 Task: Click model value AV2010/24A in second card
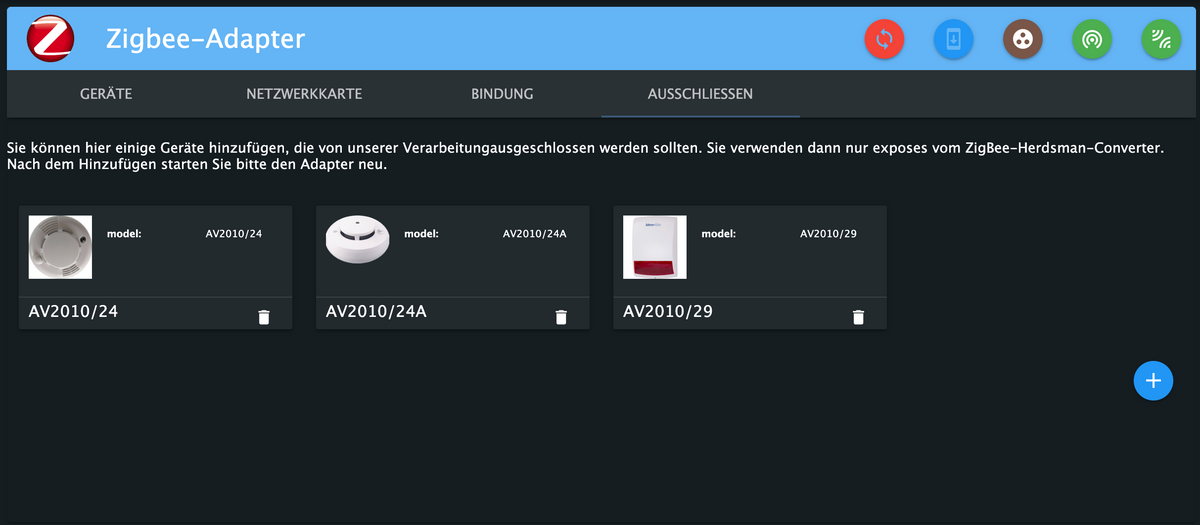[x=534, y=234]
